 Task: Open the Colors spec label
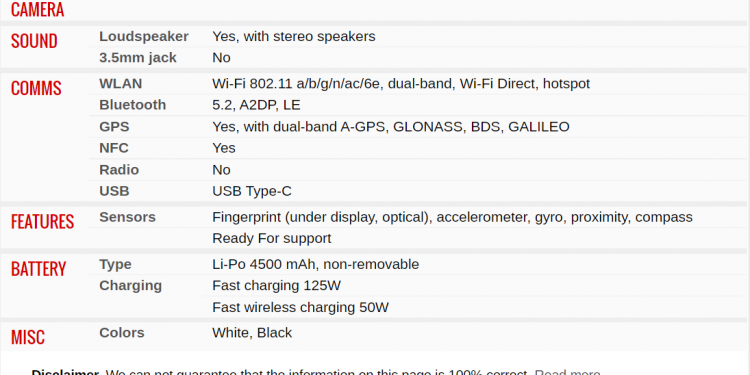pos(121,333)
